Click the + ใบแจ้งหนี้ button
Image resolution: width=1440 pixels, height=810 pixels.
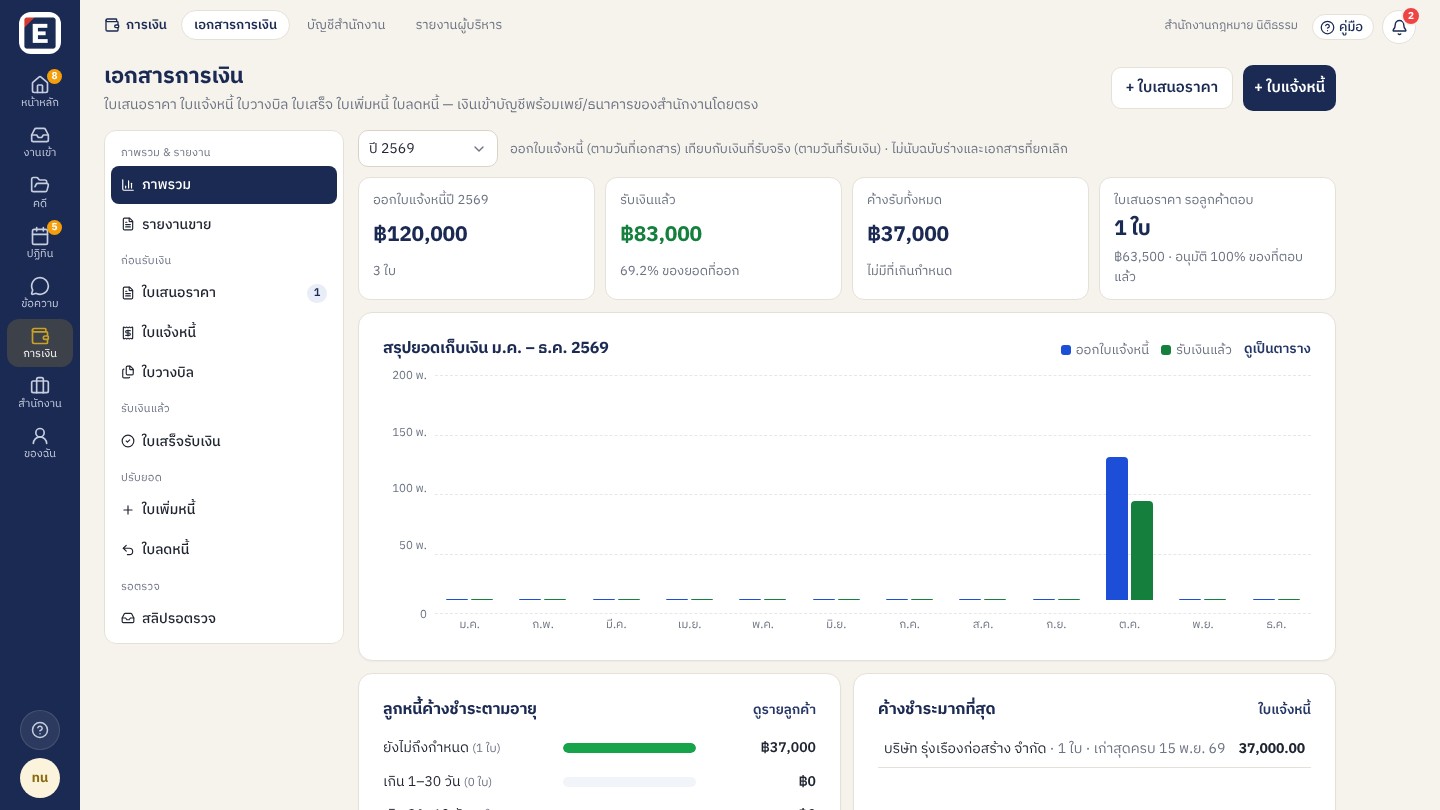pyautogui.click(x=1289, y=88)
